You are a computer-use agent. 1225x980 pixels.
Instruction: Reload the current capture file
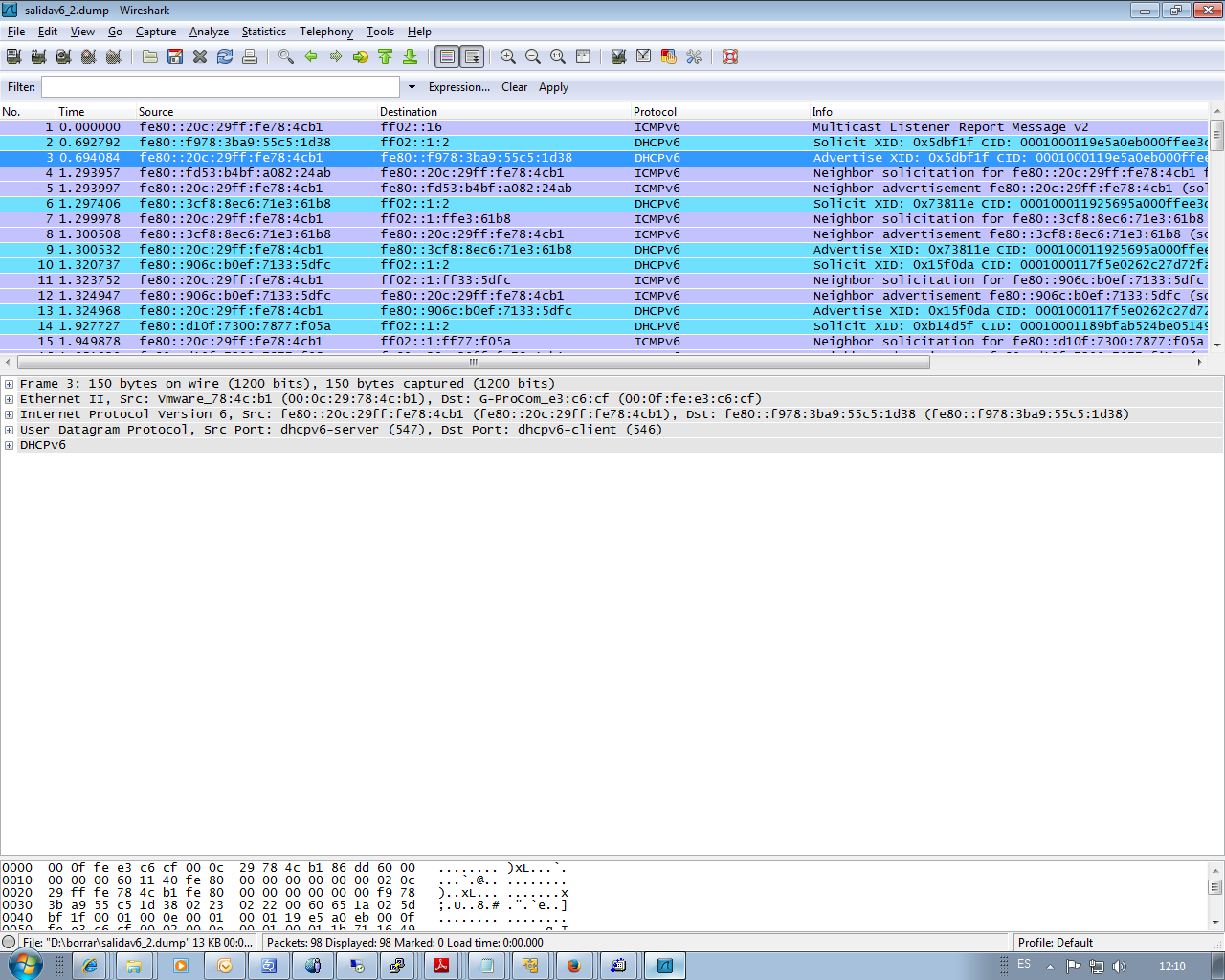pyautogui.click(x=224, y=56)
